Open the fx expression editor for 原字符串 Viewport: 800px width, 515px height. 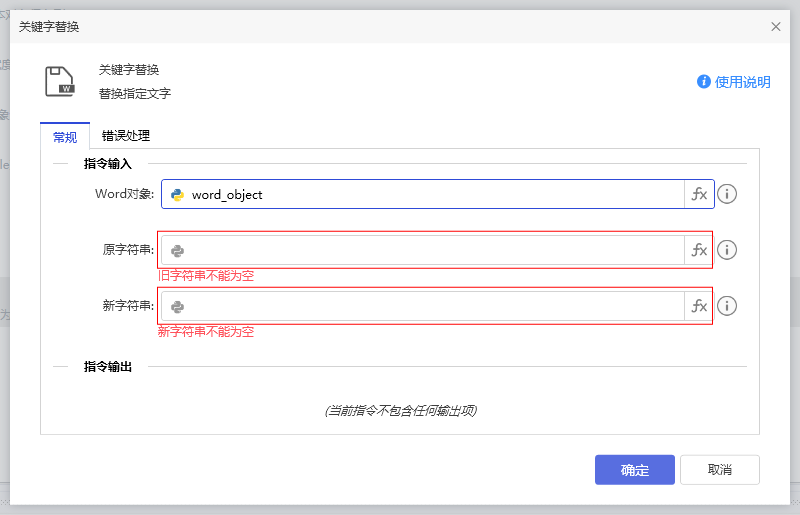click(x=699, y=250)
